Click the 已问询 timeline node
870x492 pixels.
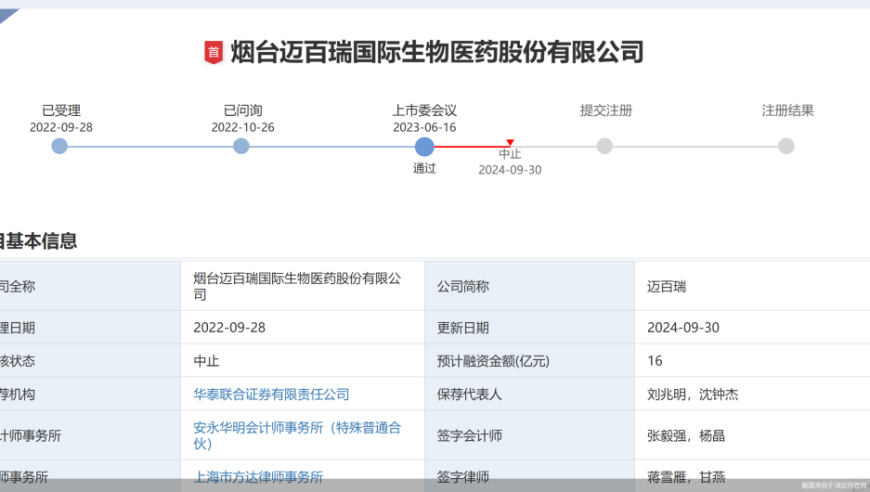pyautogui.click(x=241, y=146)
